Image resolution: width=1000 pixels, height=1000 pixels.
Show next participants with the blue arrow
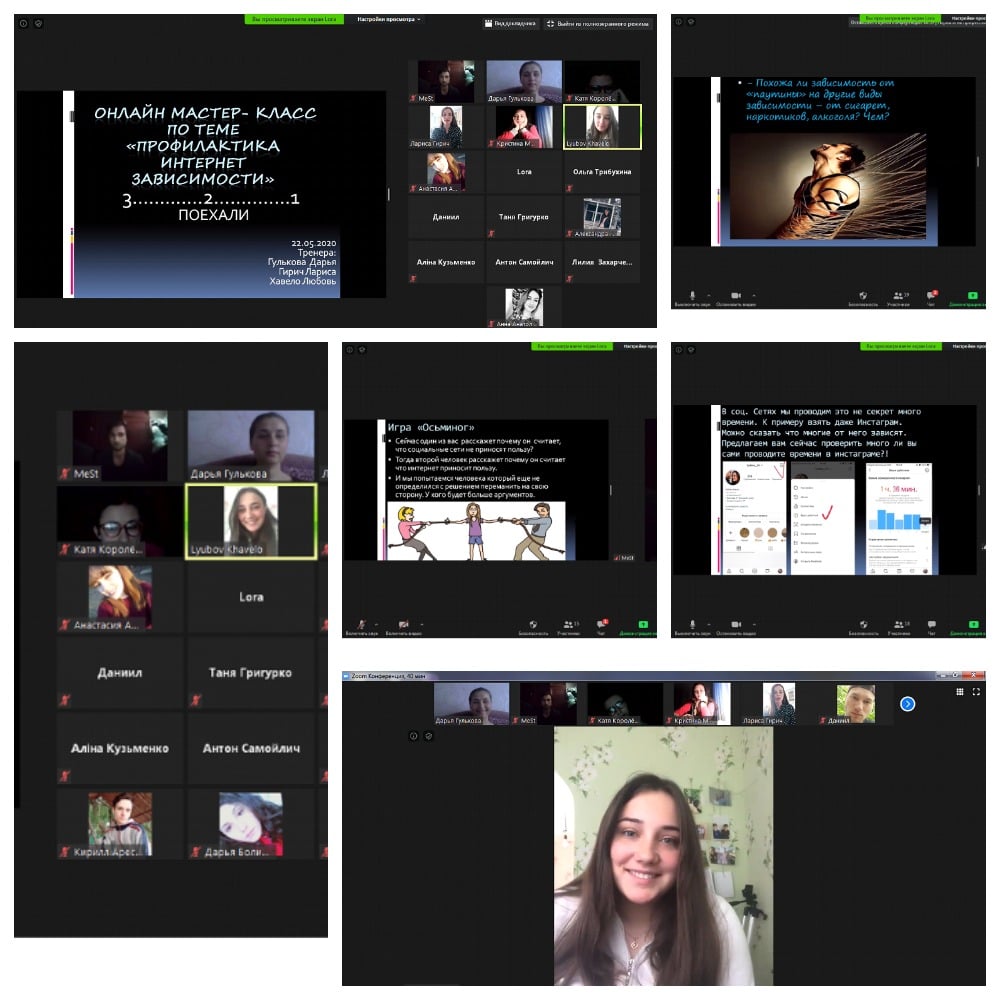[907, 704]
